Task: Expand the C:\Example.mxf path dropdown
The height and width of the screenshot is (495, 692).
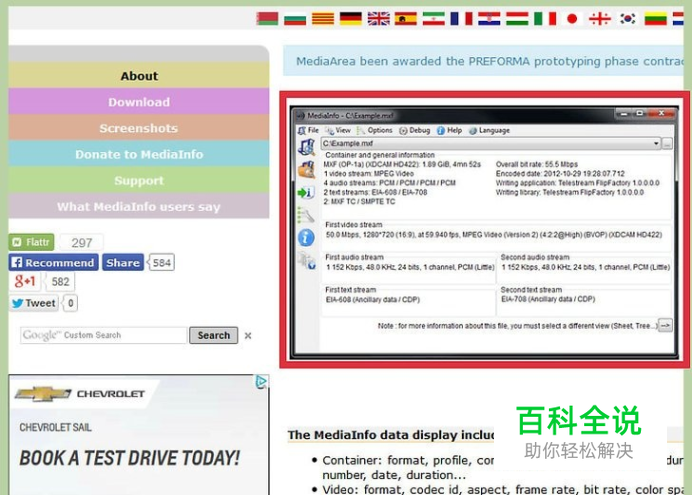Action: [656, 143]
